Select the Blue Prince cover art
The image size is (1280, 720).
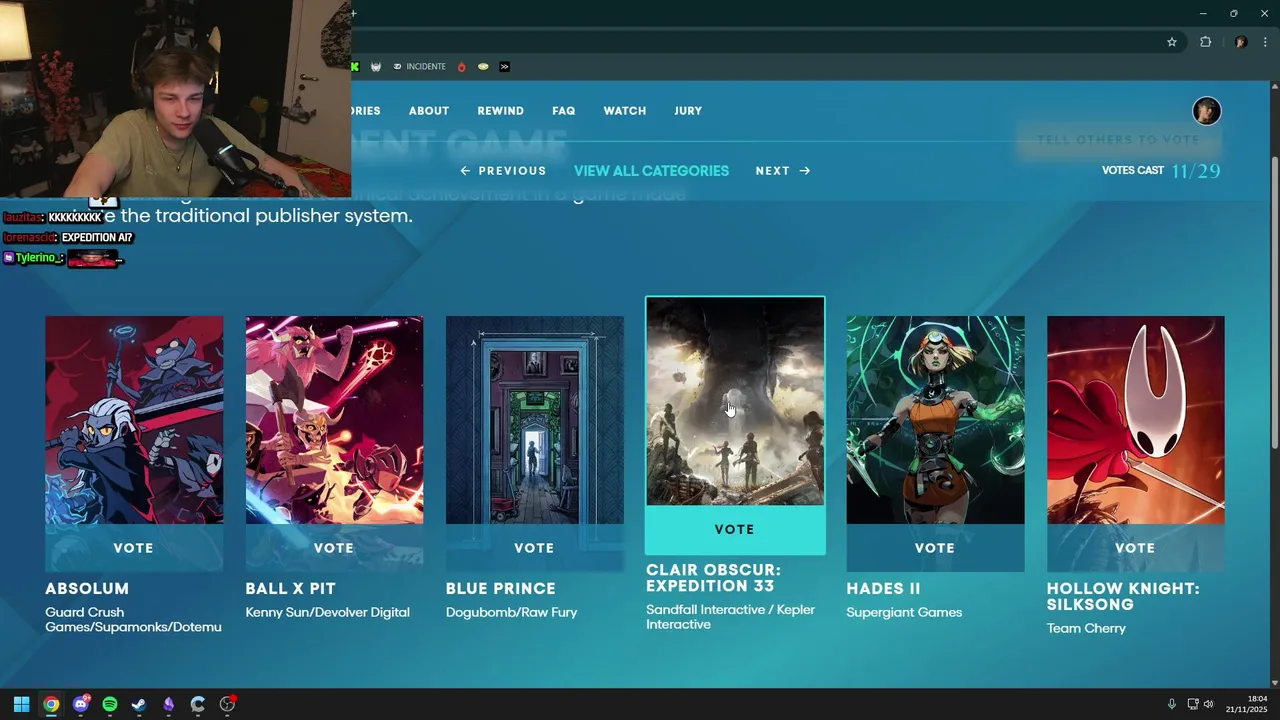534,420
